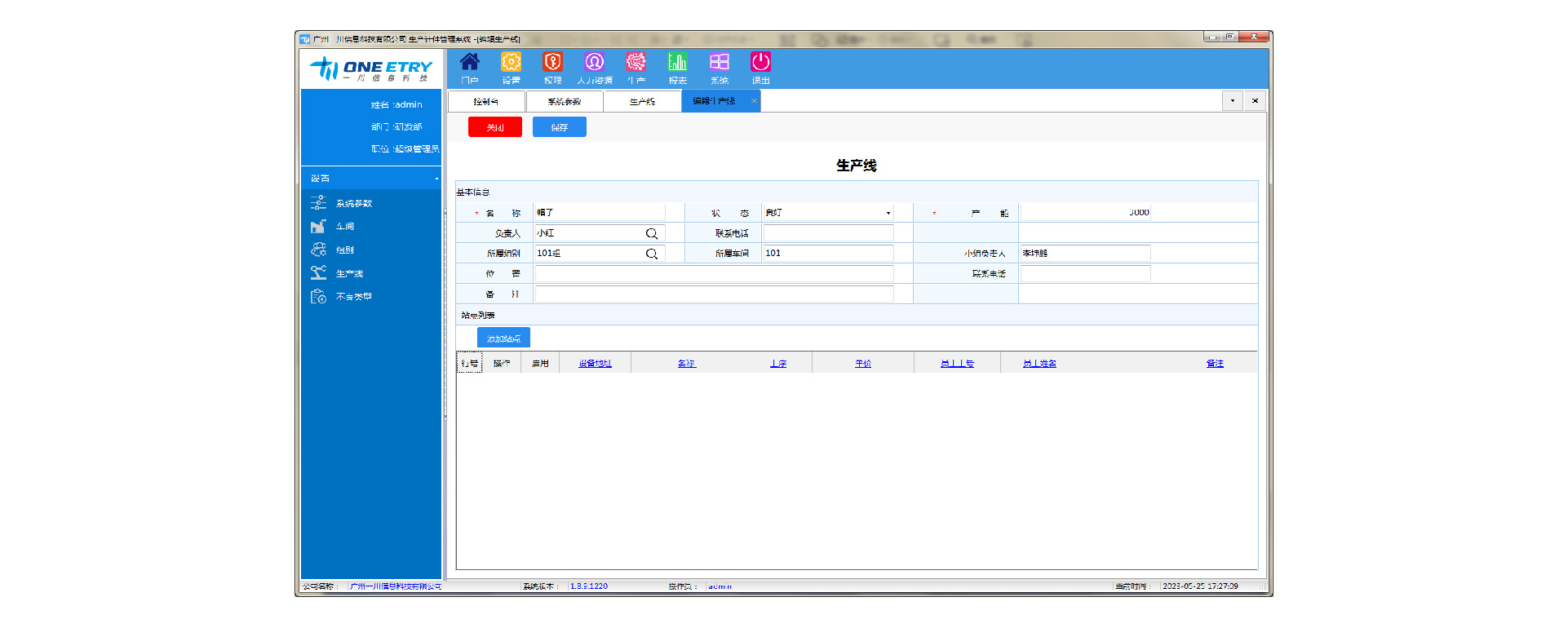Click the 位置 input field
The image size is (1568, 628).
[x=714, y=274]
